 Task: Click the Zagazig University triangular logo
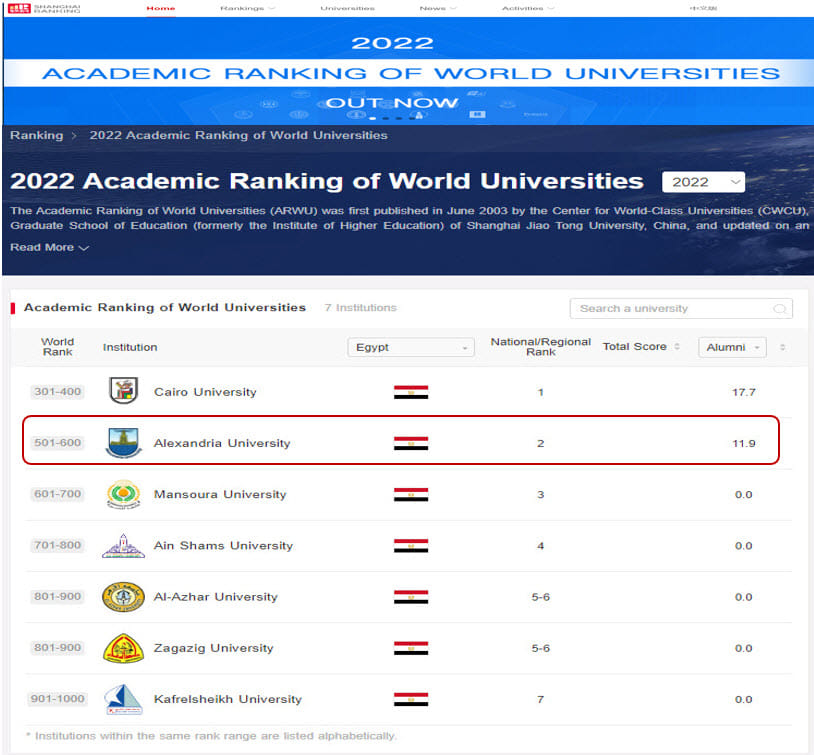point(123,648)
